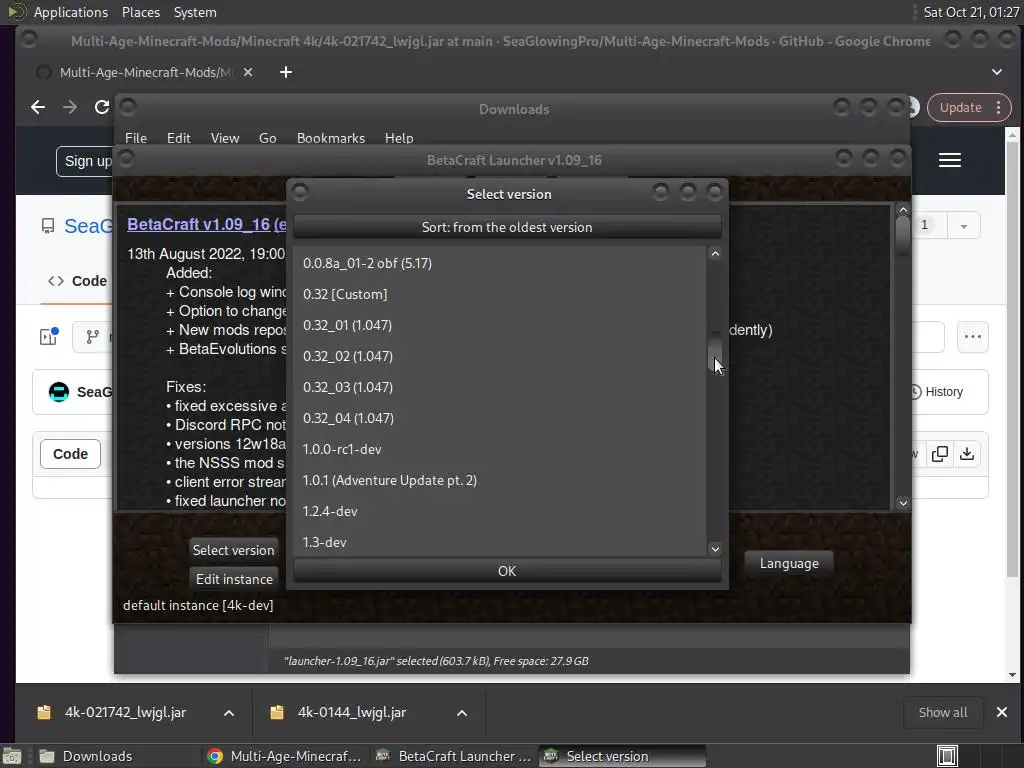Select version 0.32_01 (1.047)
Viewport: 1024px width, 768px height.
[x=500, y=325]
